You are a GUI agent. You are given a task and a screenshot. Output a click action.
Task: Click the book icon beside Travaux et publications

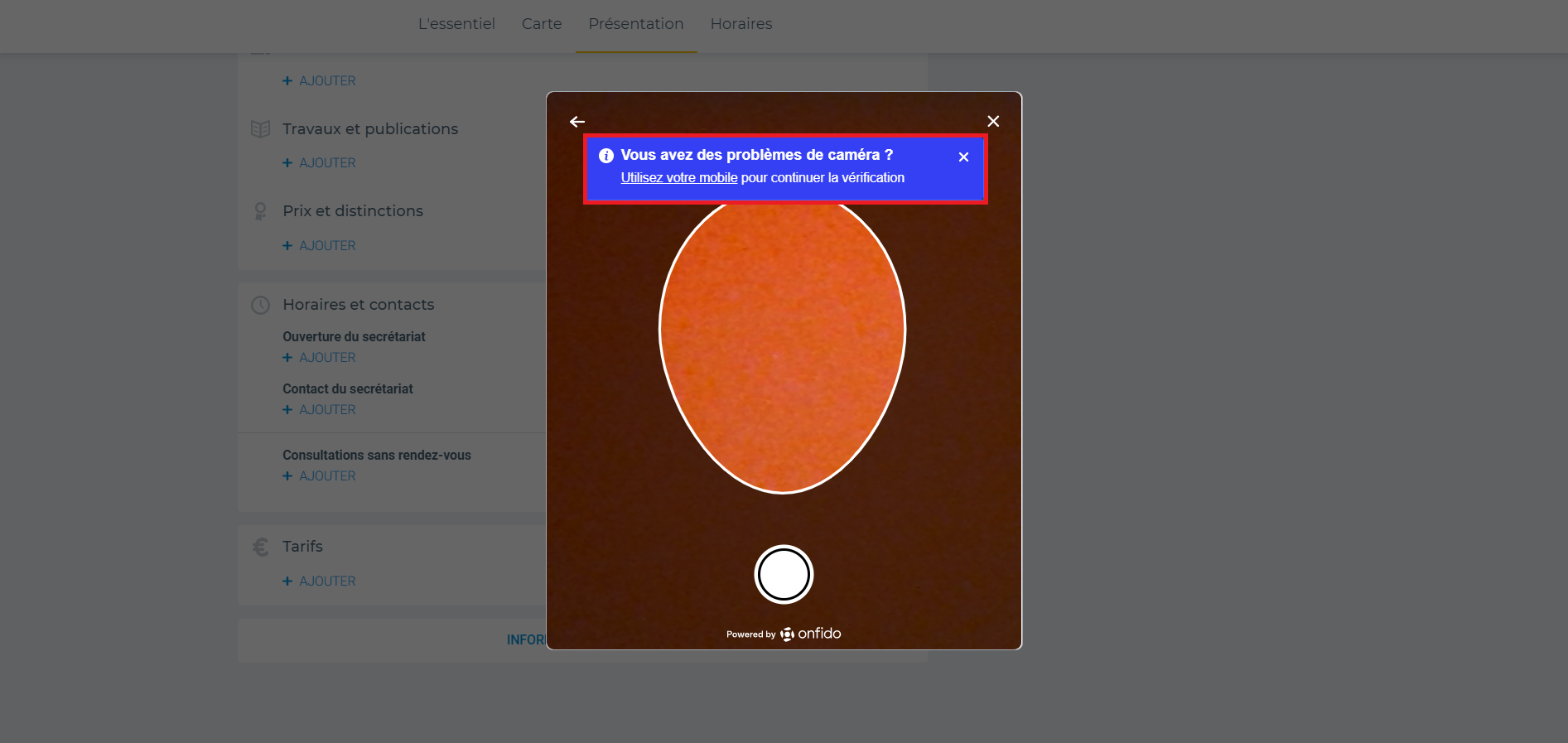(x=260, y=129)
